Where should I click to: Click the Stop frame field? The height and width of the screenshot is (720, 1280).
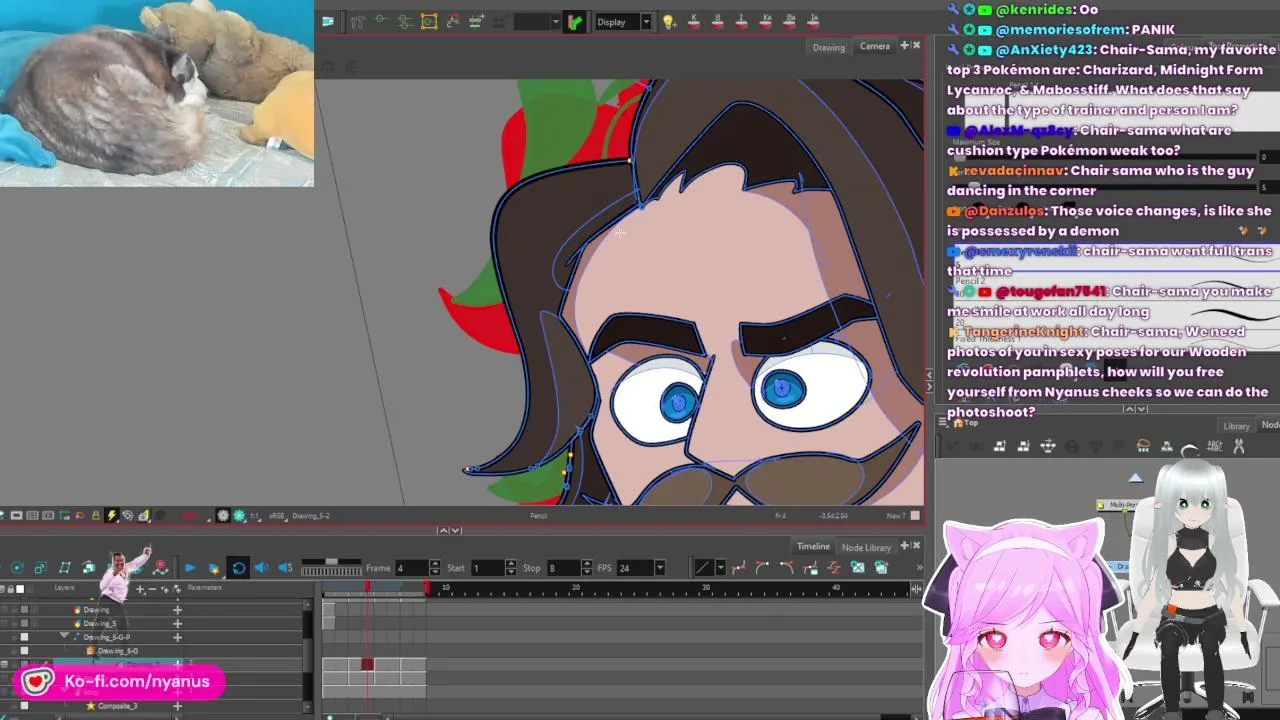coord(563,568)
